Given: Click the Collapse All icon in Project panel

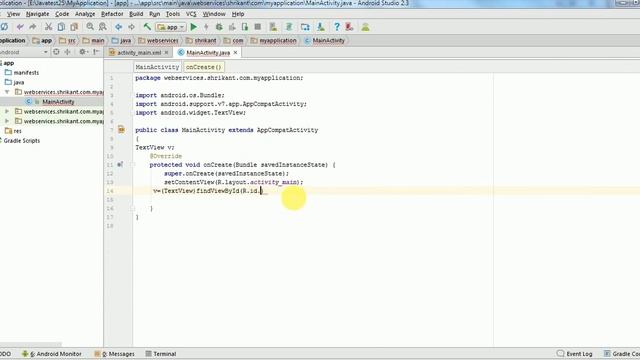Looking at the screenshot, I should tap(67, 52).
